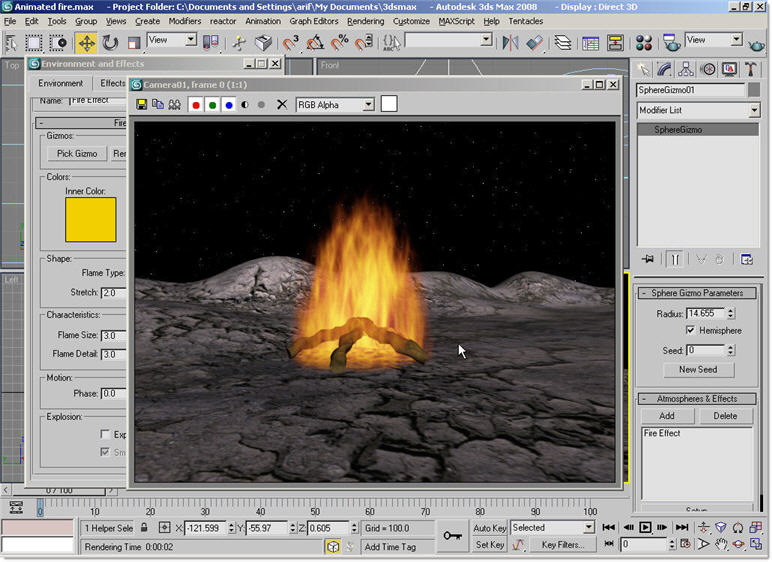Collapse the Sphere Gizmo Parameters rollout
Screen dimensions: 772x562
(697, 293)
